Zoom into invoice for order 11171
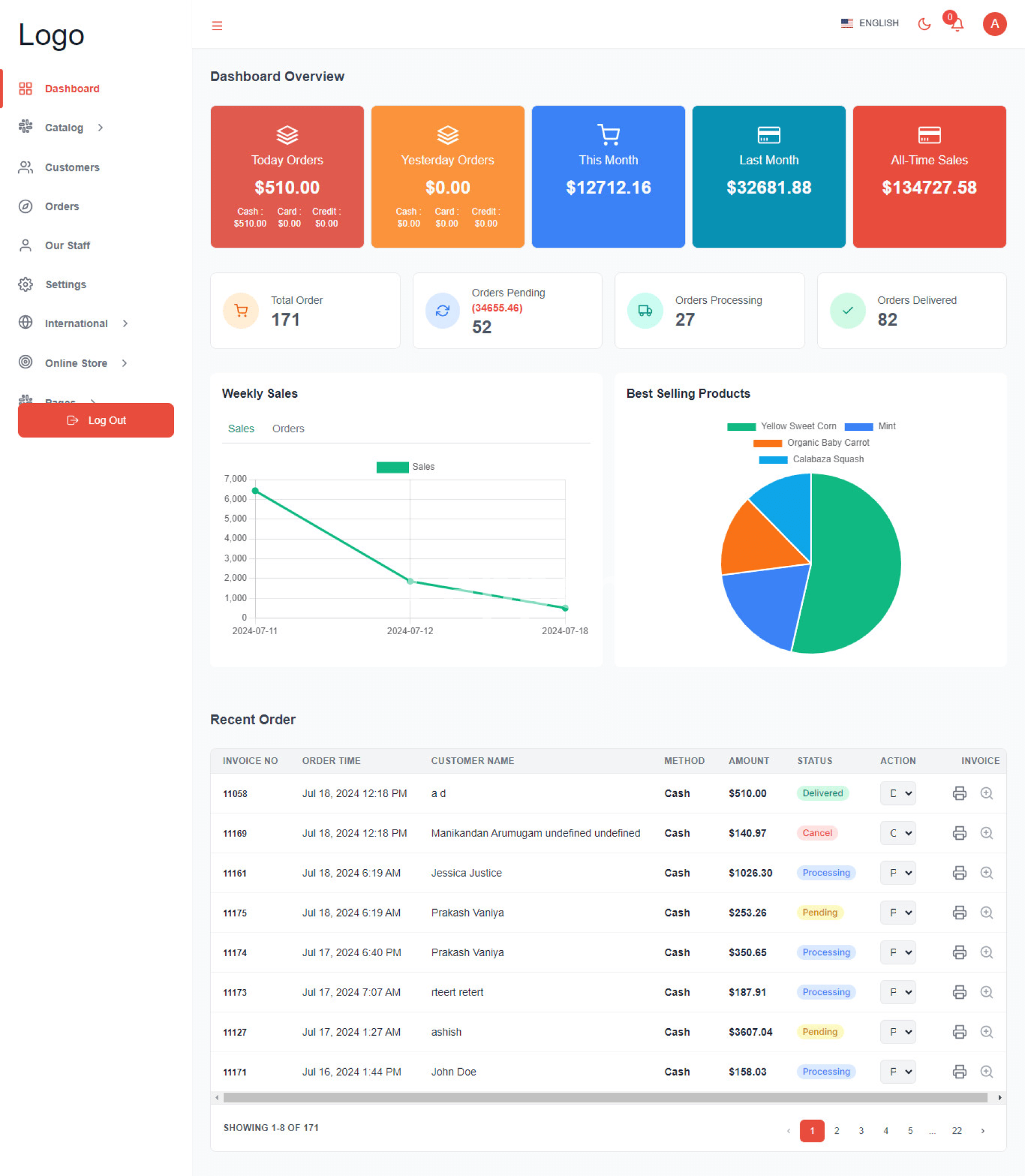This screenshot has width=1025, height=1176. pos(986,1072)
